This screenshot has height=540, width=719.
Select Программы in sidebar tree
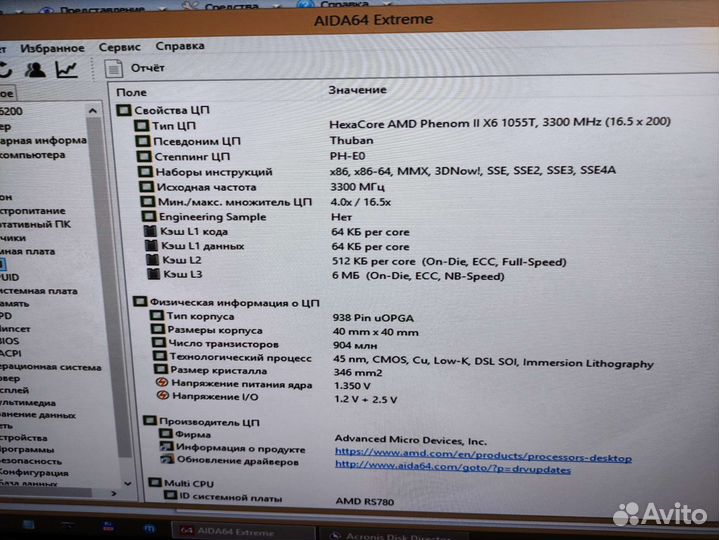[x=27, y=449]
